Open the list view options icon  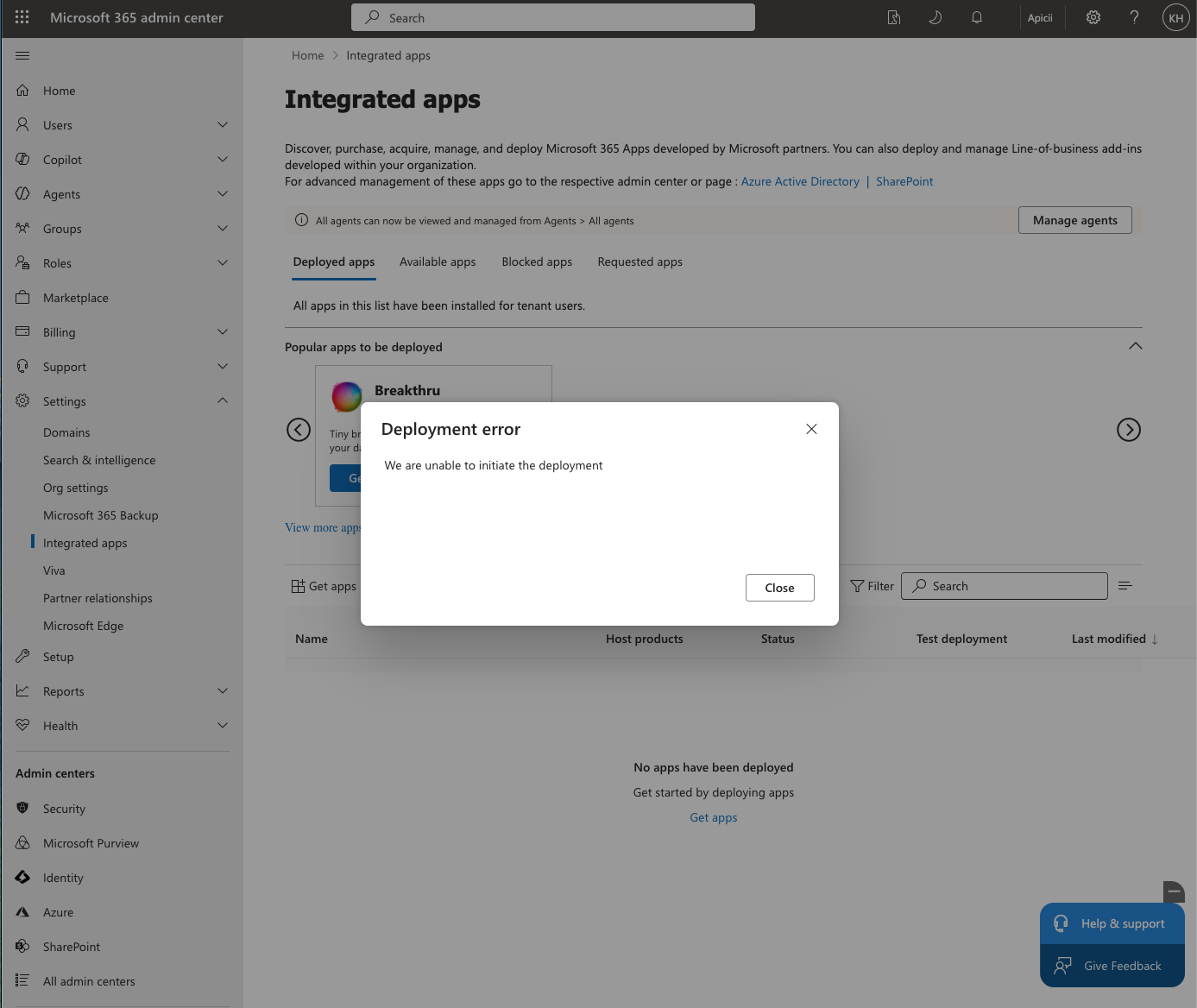[1125, 586]
